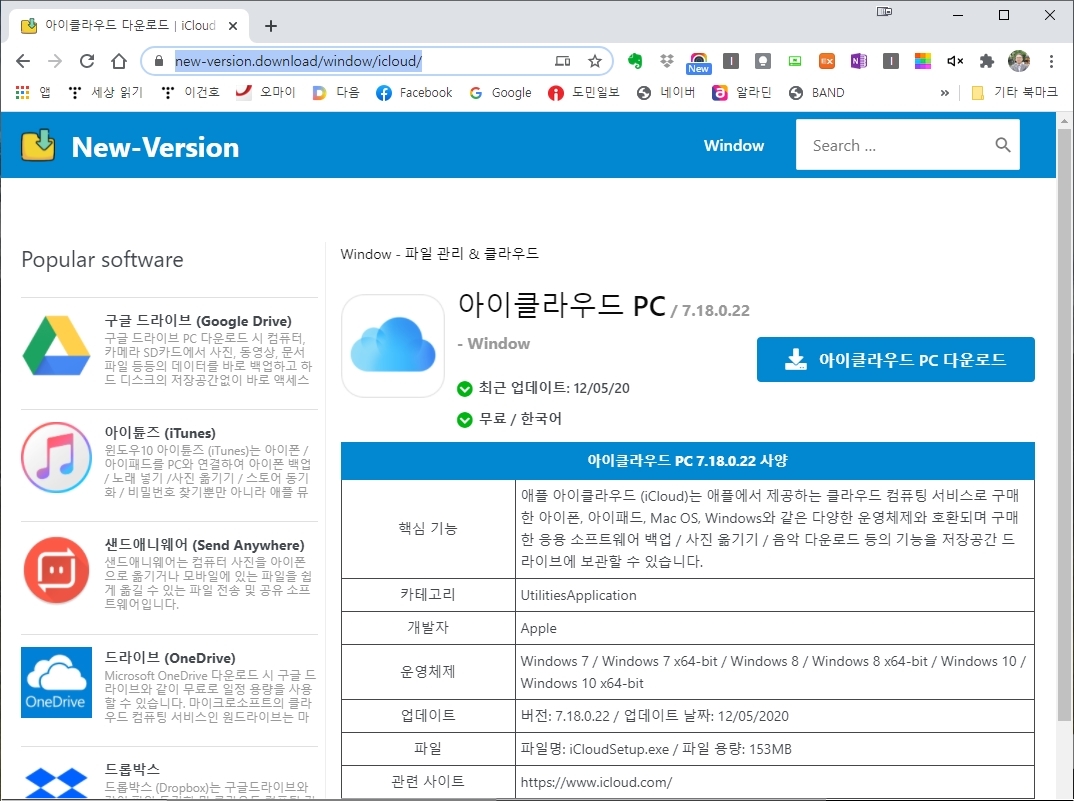Screen dimensions: 1074x801
Task: Click the New-Version site title
Action: click(155, 147)
